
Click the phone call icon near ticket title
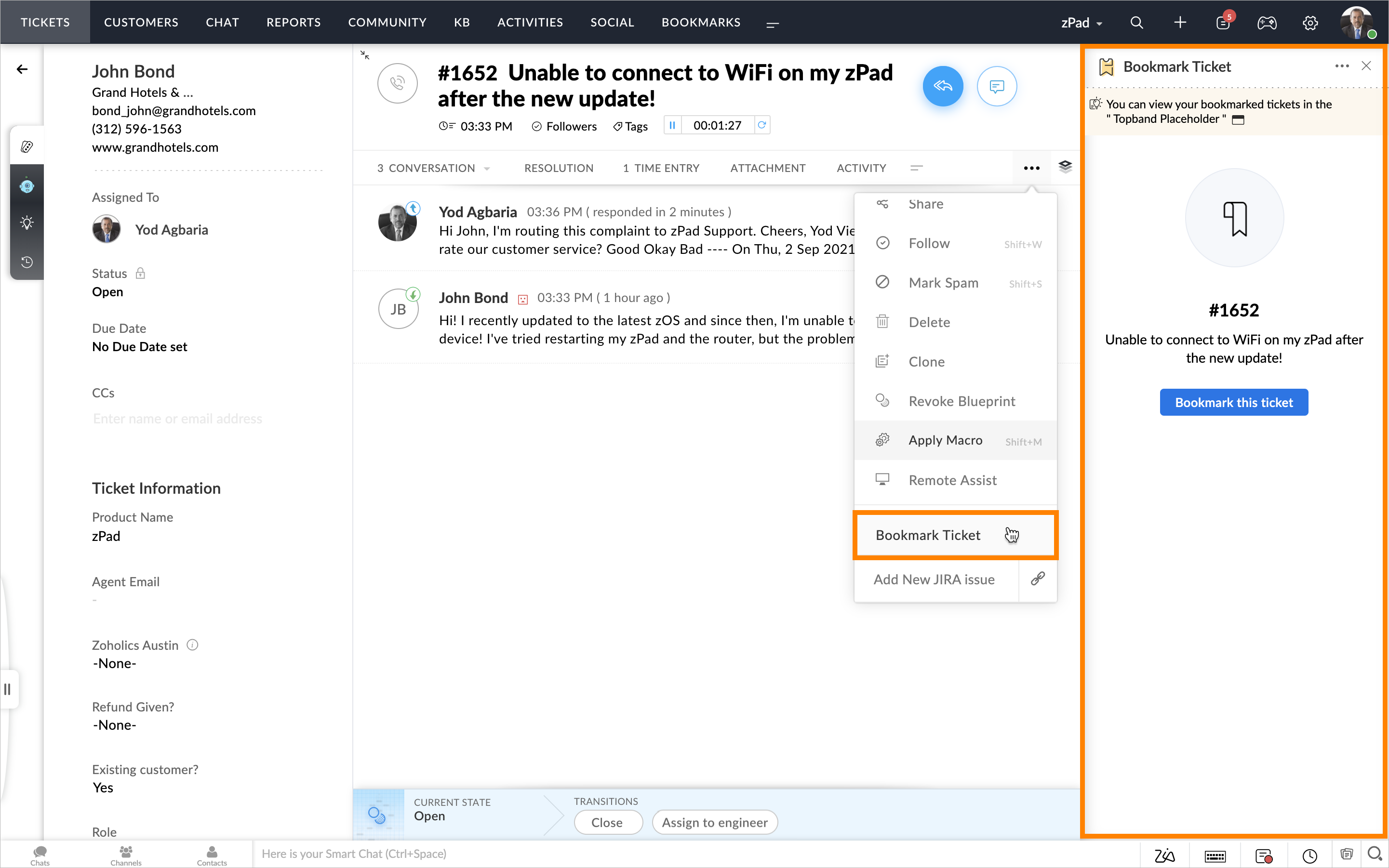click(x=397, y=84)
